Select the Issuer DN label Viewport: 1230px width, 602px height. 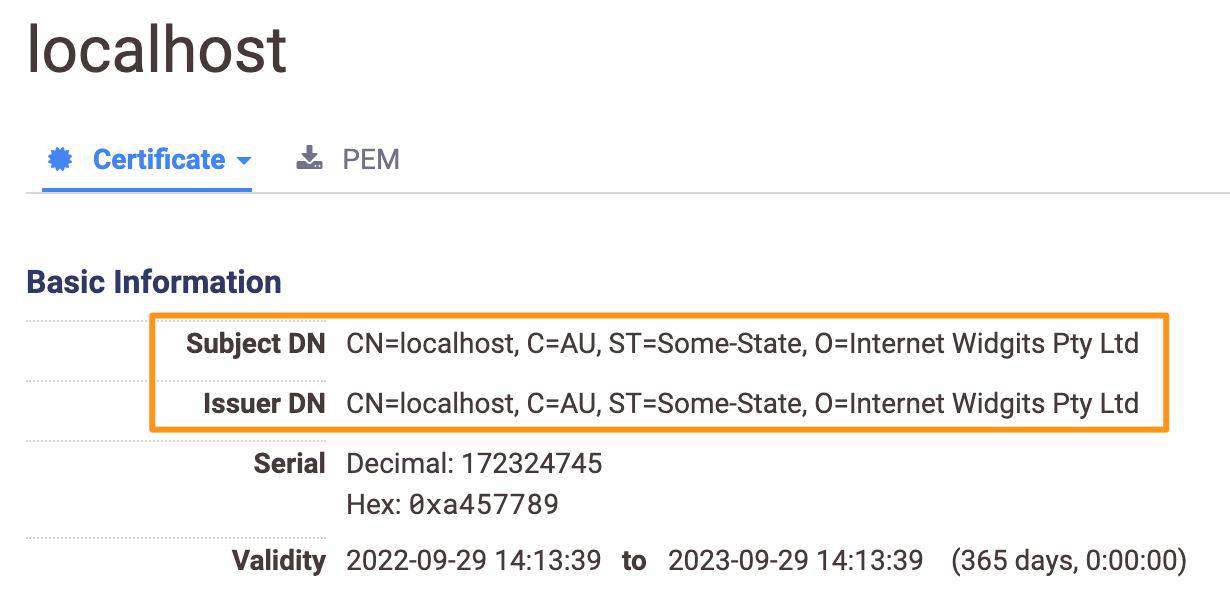264,403
